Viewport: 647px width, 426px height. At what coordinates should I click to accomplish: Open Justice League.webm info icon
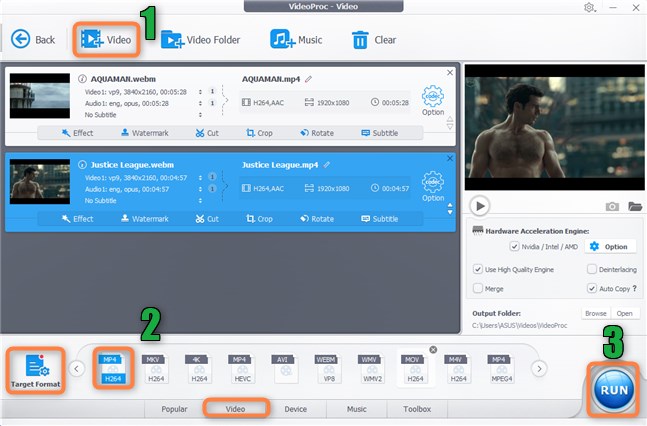click(82, 164)
